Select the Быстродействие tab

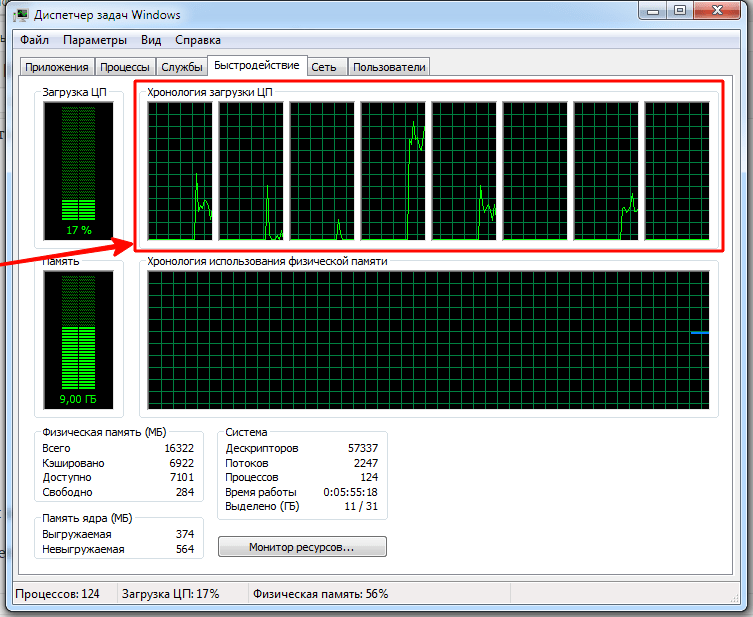[x=257, y=65]
